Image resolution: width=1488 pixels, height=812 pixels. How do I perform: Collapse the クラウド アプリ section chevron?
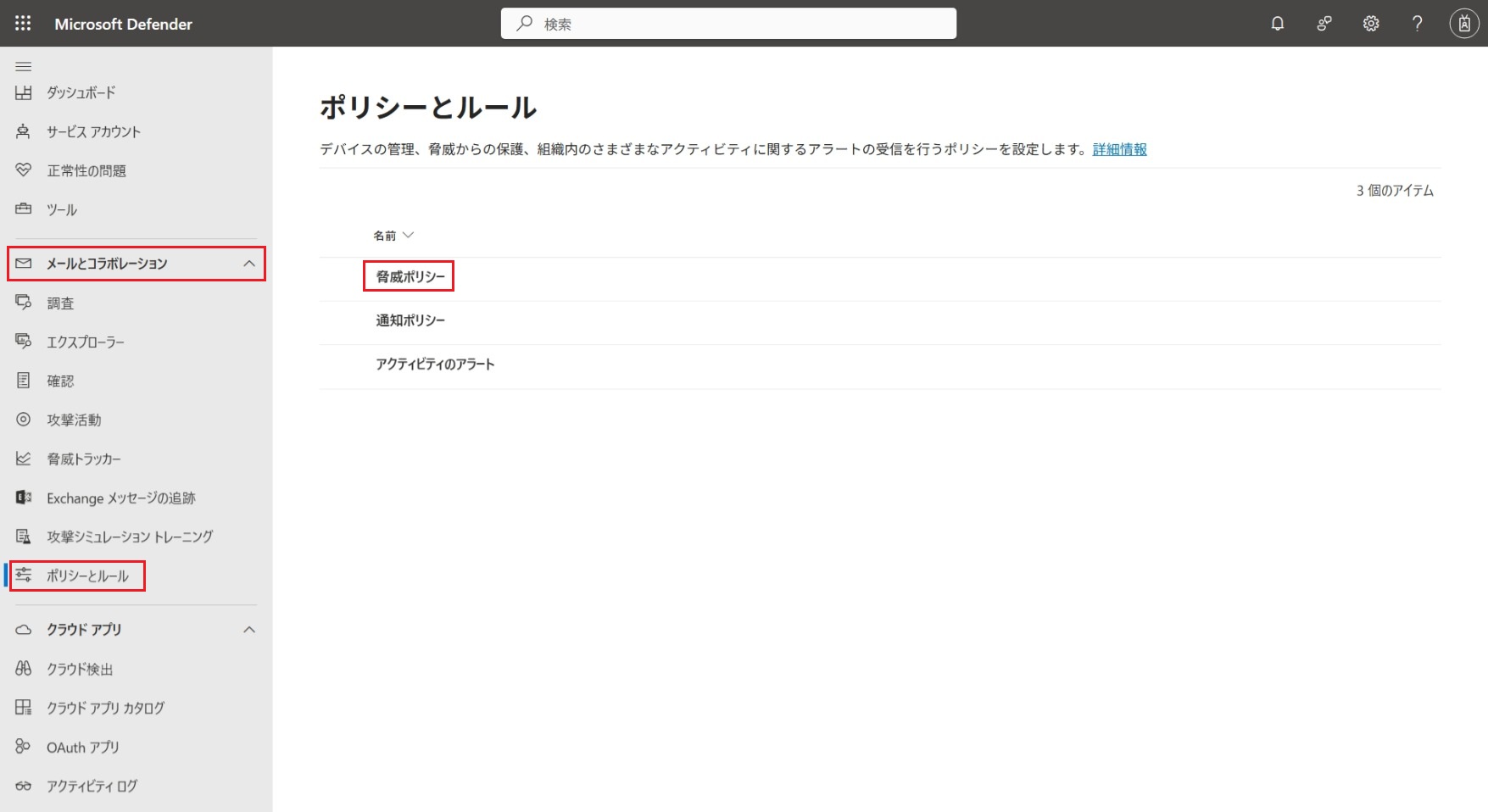click(248, 630)
